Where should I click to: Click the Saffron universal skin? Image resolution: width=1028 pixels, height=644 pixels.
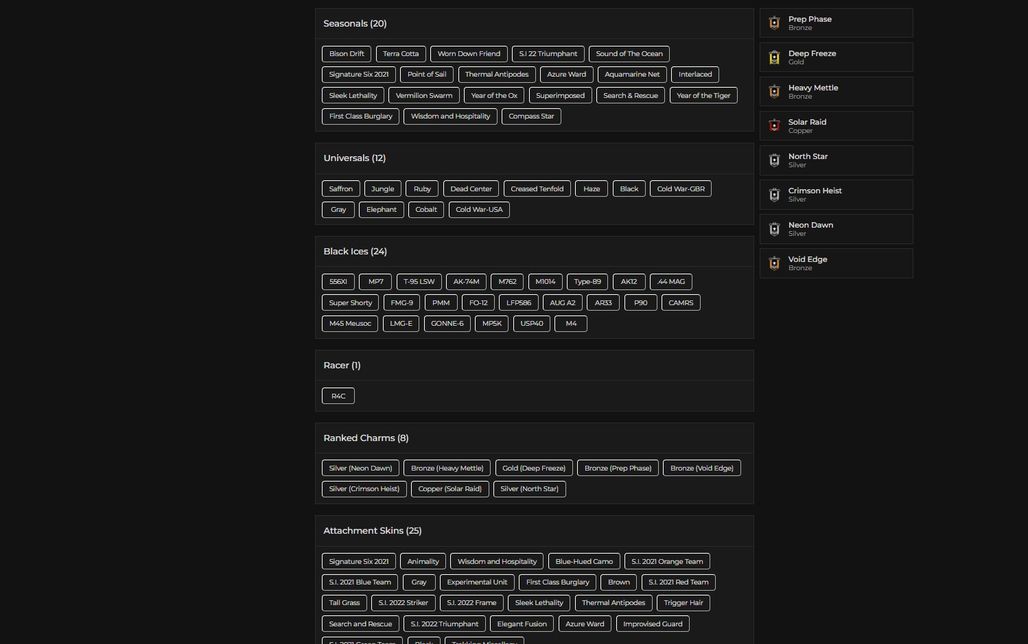point(341,189)
